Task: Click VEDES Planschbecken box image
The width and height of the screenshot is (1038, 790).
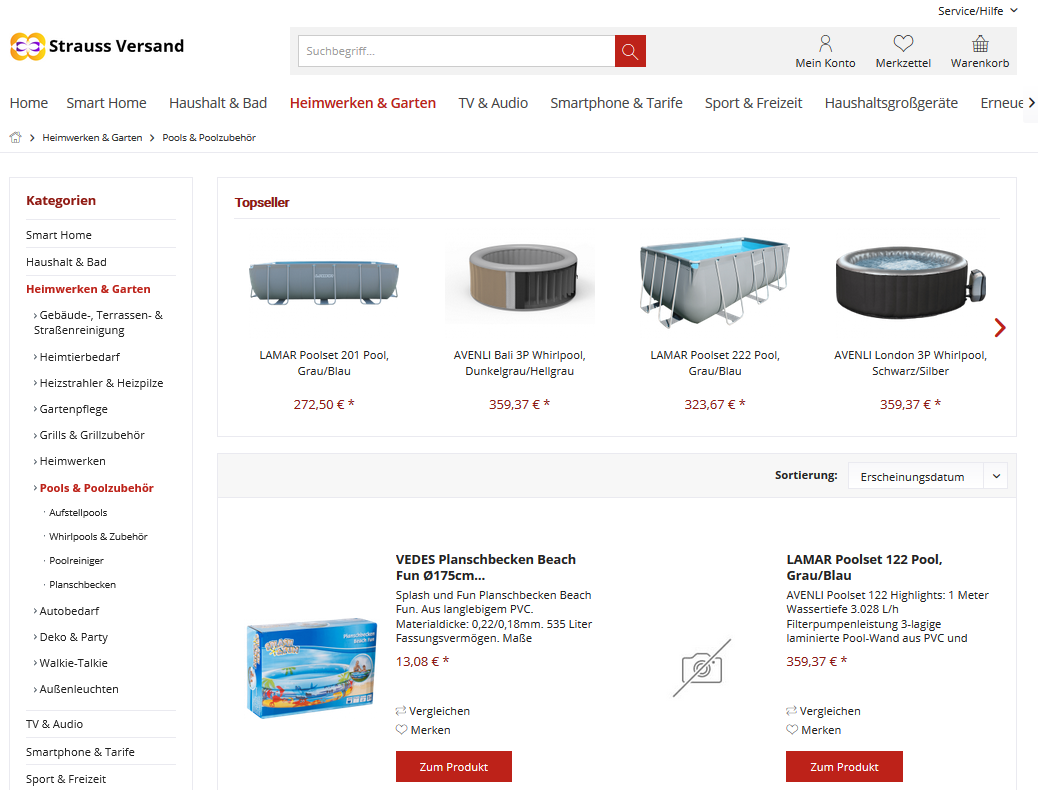Action: pyautogui.click(x=311, y=667)
